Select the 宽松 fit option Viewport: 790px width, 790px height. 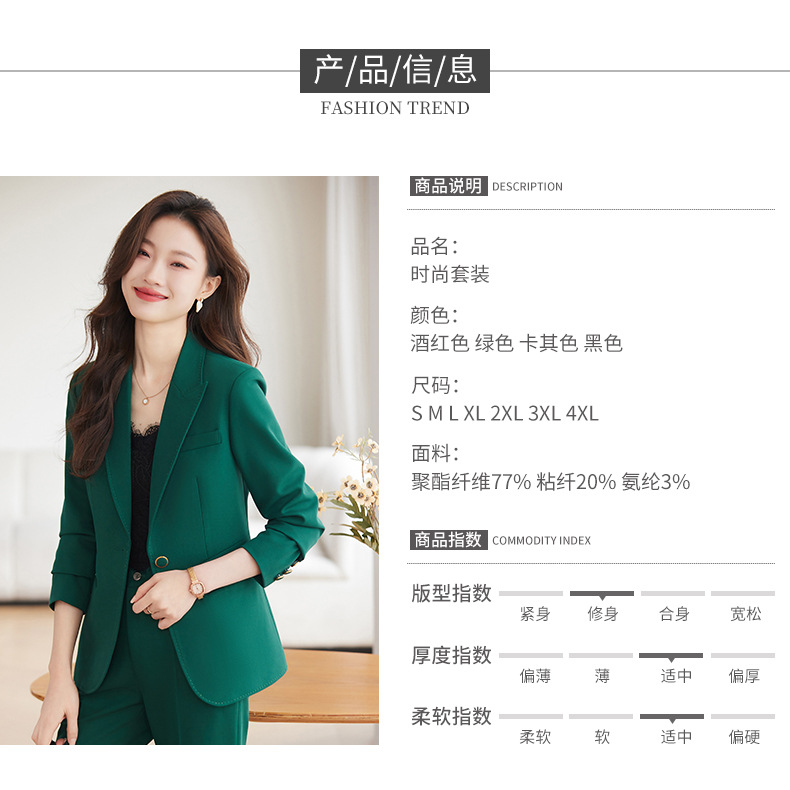tap(745, 614)
